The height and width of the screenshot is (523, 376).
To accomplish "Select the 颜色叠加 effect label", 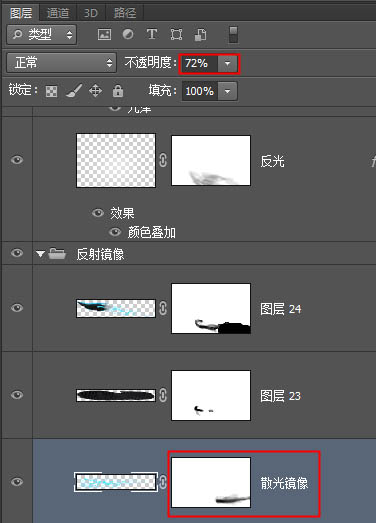I will pyautogui.click(x=151, y=232).
